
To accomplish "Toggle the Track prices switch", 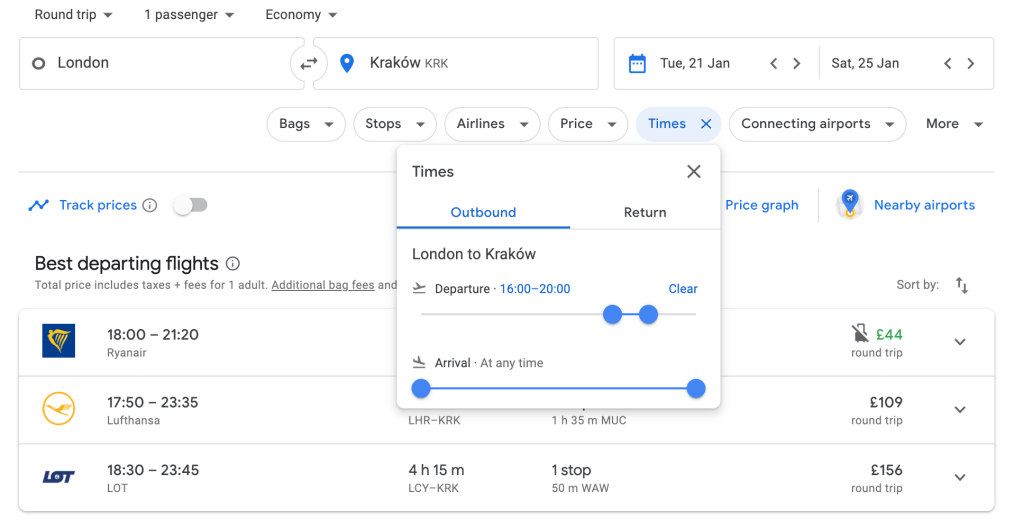I will 190,205.
